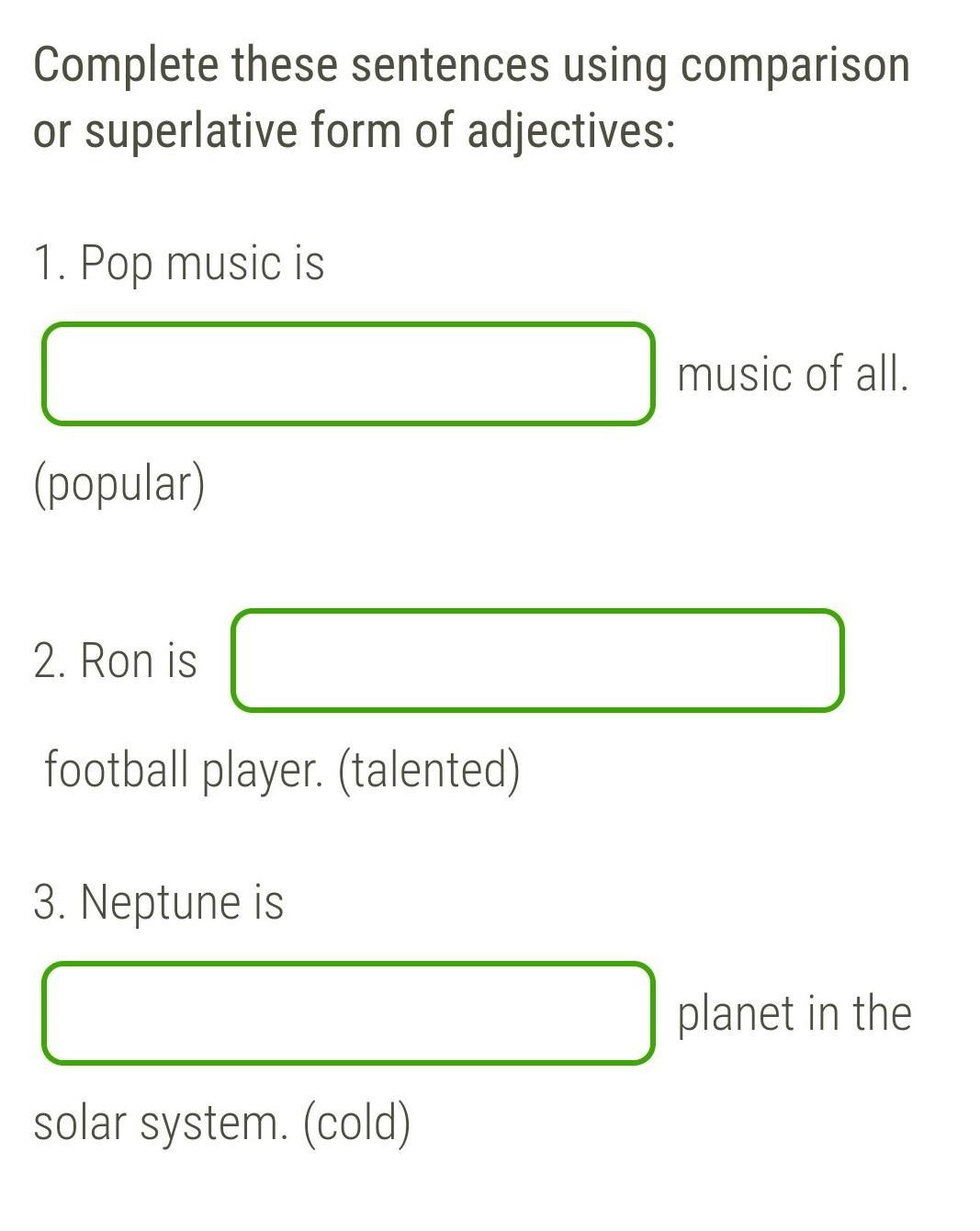980x1231 pixels.
Task: Click the "(popular)" hint word
Action: coord(119,484)
